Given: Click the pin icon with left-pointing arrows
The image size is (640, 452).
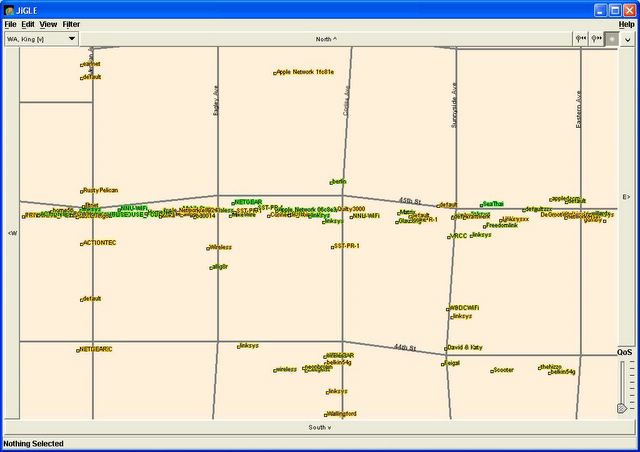Looking at the screenshot, I should point(581,39).
